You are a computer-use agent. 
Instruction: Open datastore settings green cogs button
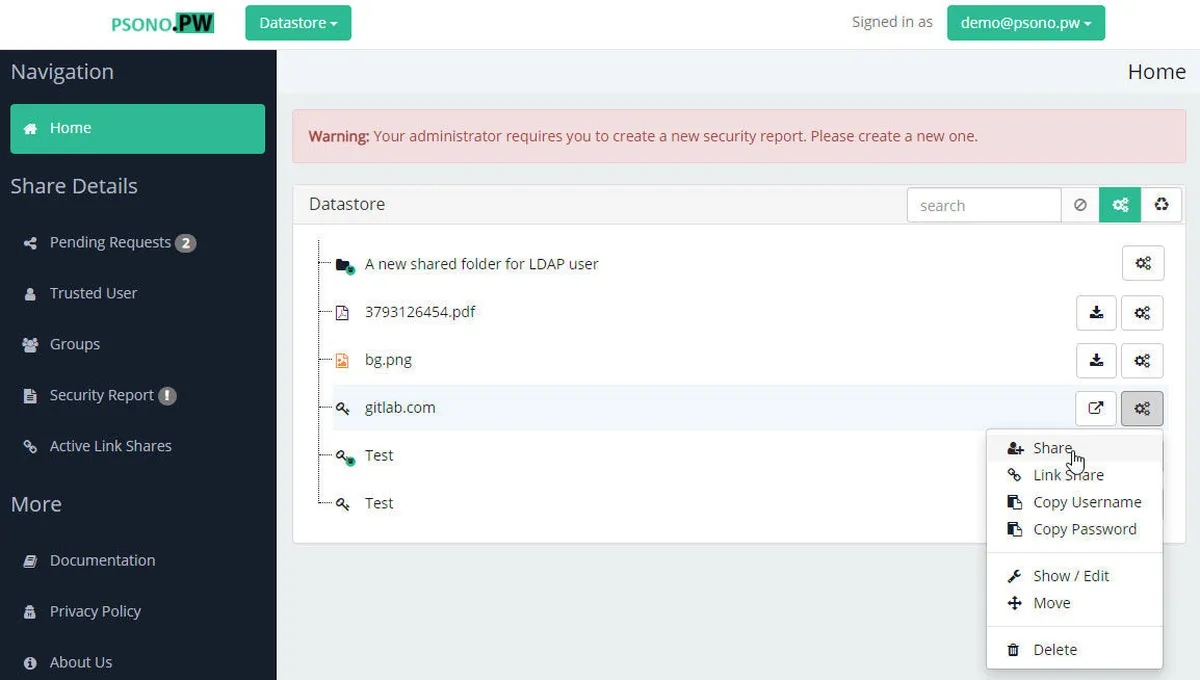[1120, 205]
